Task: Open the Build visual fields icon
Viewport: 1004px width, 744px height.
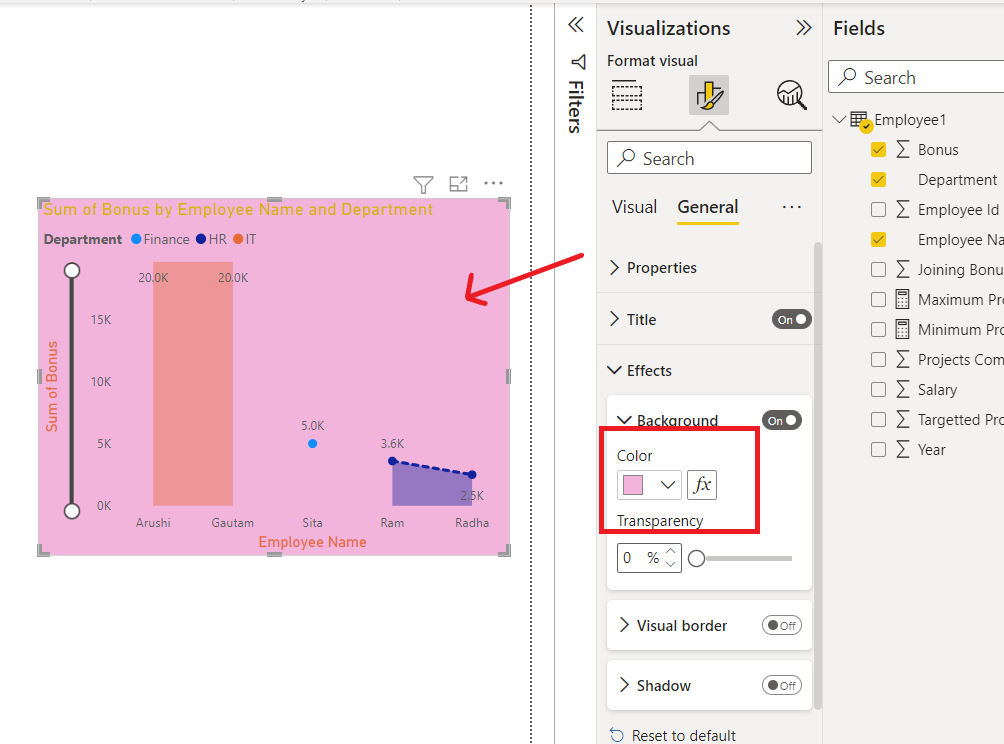Action: [x=626, y=95]
